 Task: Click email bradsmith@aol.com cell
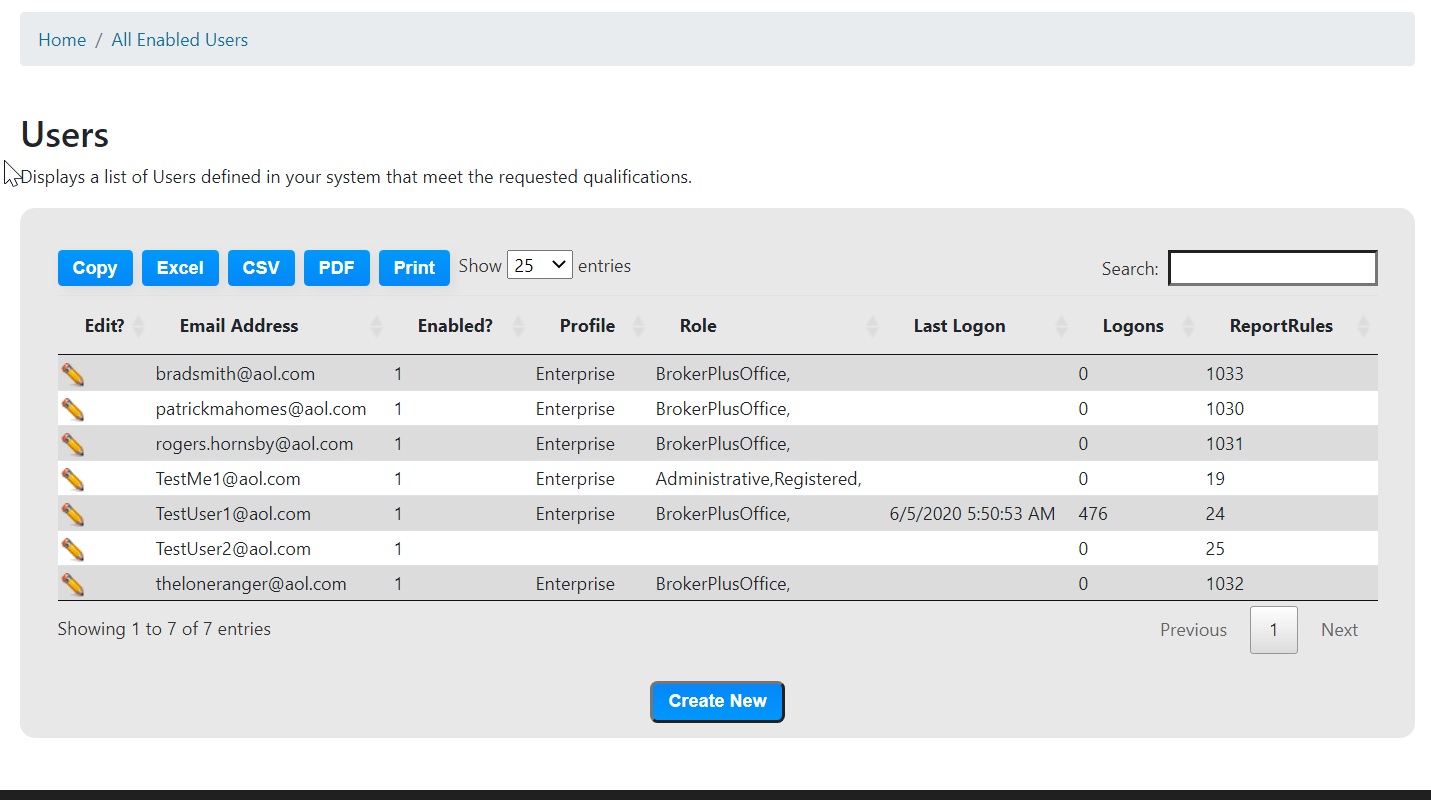click(235, 374)
